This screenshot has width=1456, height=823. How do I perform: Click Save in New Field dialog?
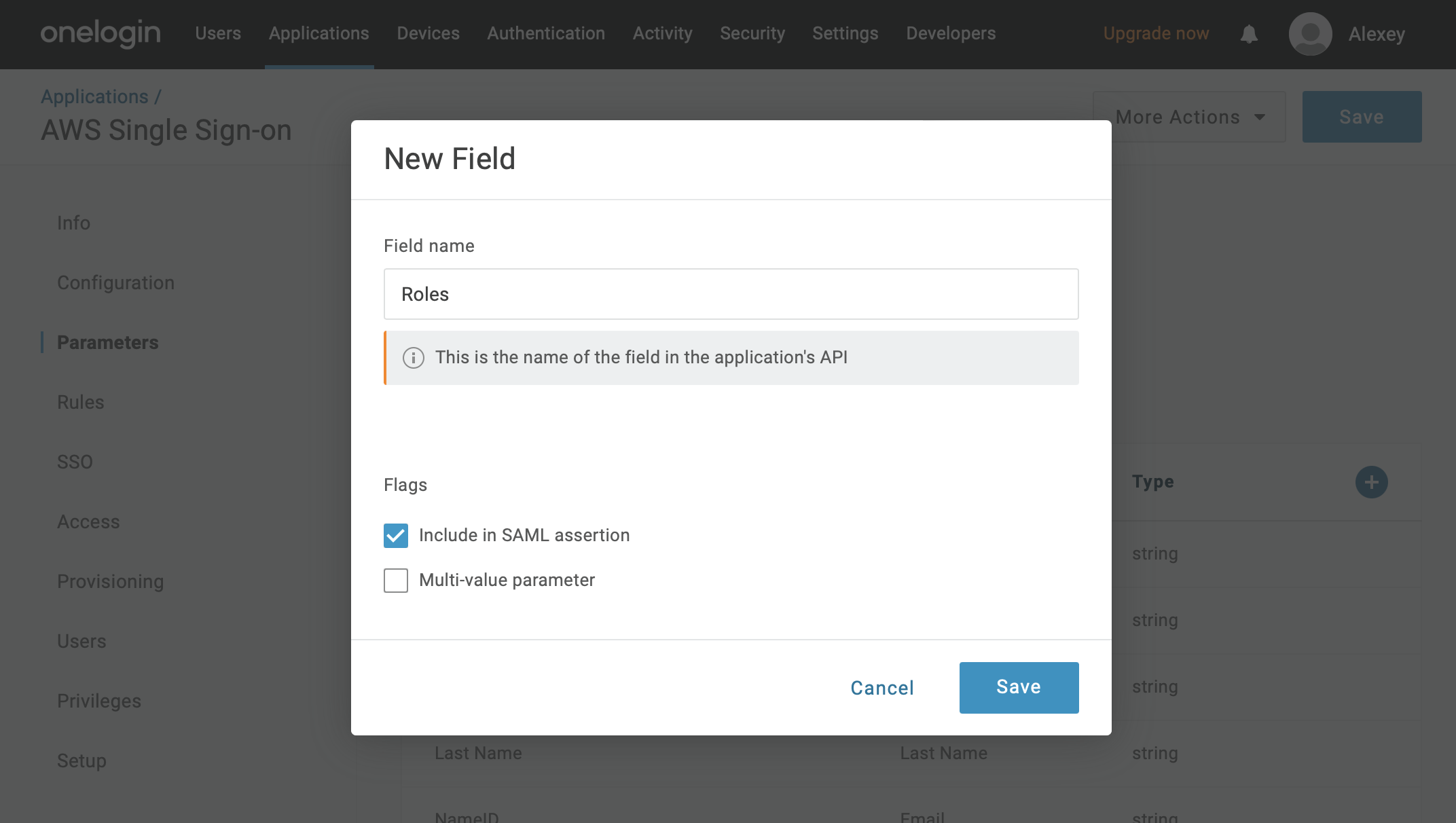tap(1019, 687)
